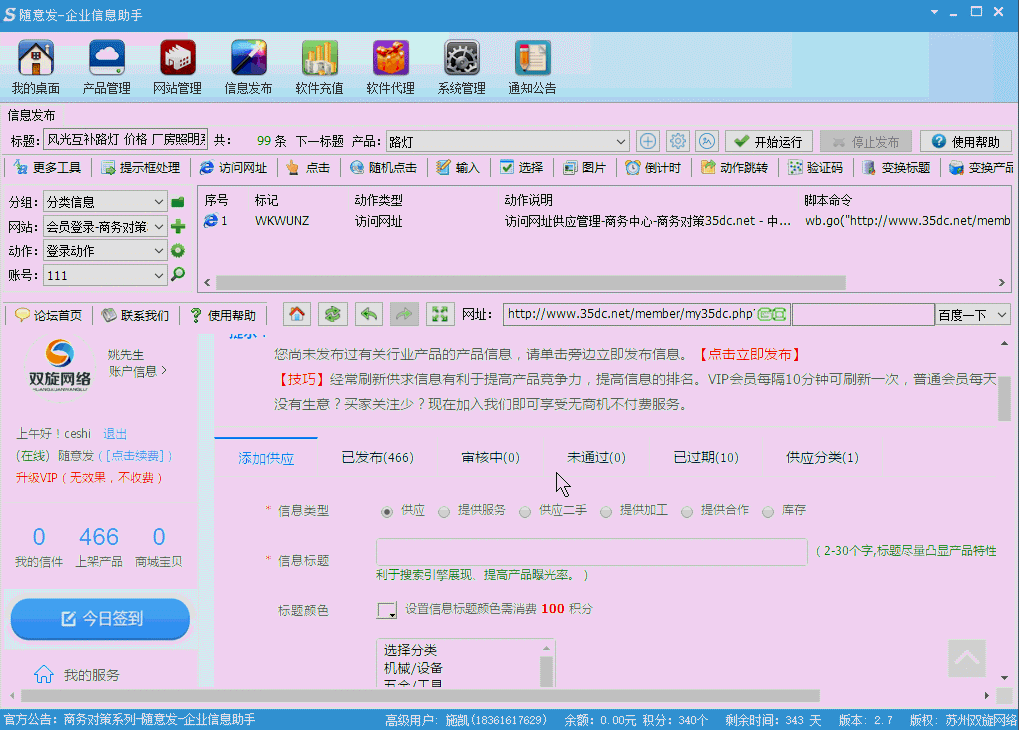The height and width of the screenshot is (730, 1019).
Task: Open 我的桌面 home icon
Action: (x=36, y=59)
